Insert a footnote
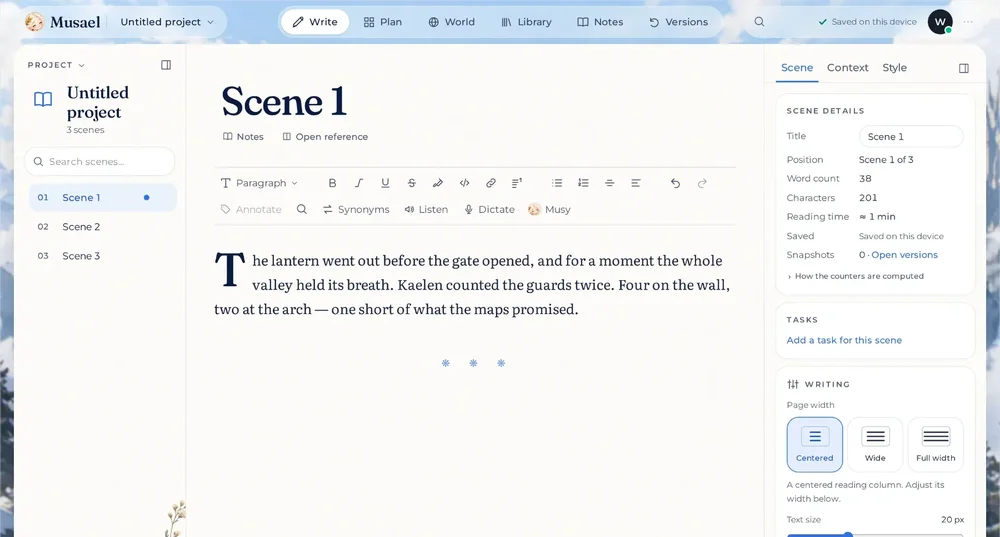 click(517, 183)
